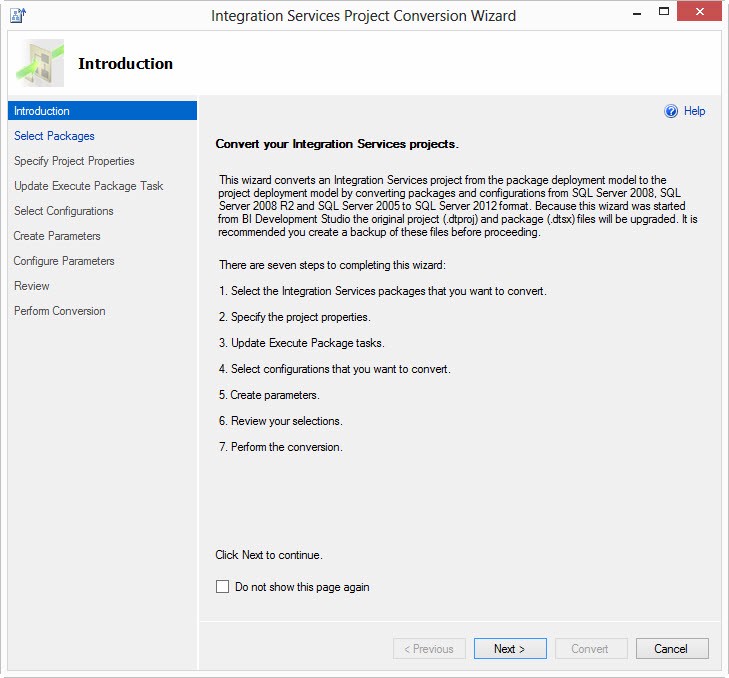The image size is (729, 678).
Task: Select the Perform Conversion step
Action: pos(59,311)
